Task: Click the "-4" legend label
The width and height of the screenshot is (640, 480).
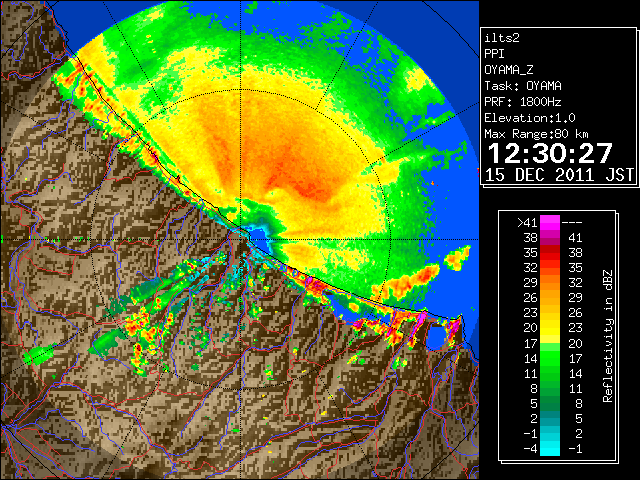Action: coord(530,449)
